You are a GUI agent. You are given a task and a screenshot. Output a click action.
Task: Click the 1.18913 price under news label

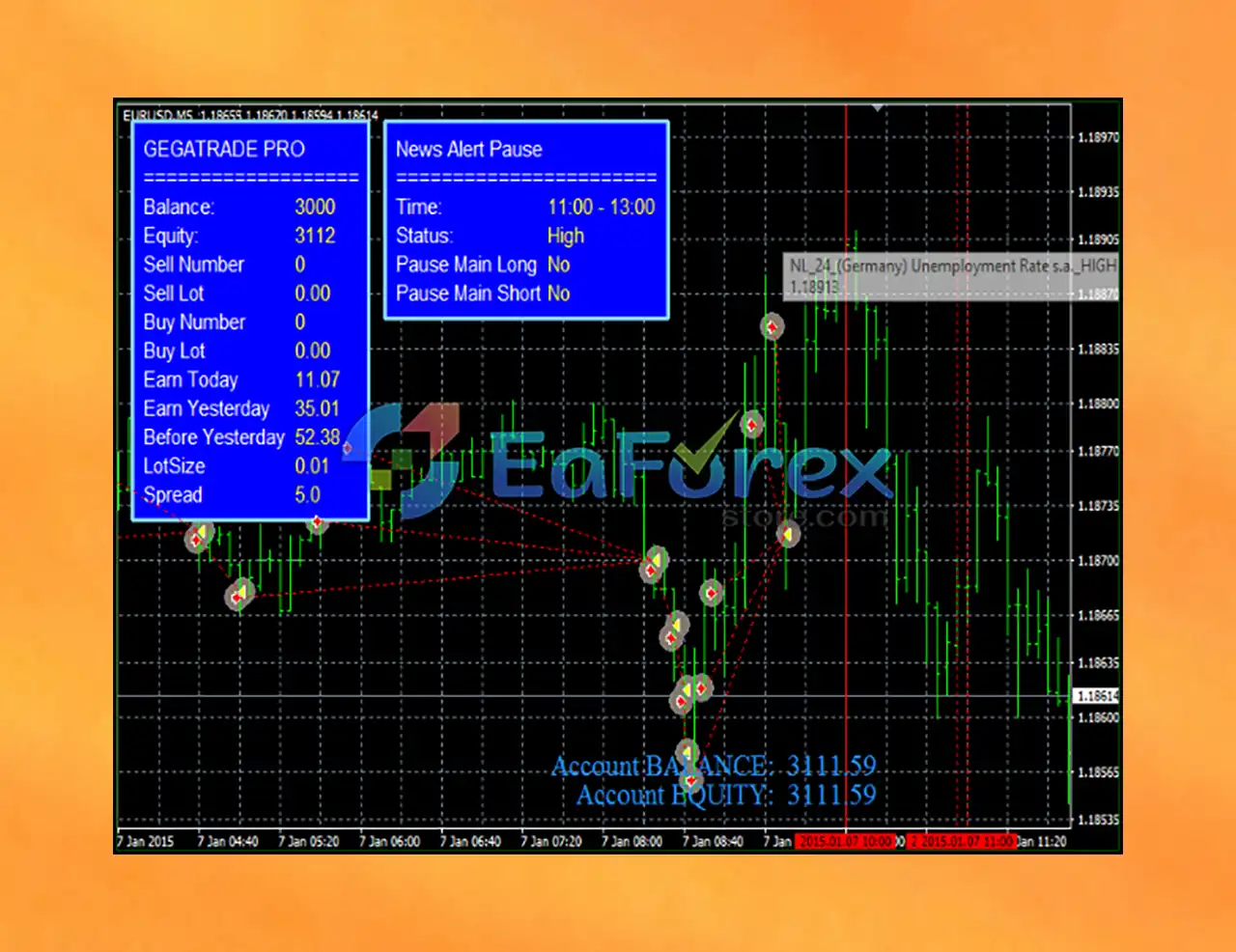click(x=814, y=287)
